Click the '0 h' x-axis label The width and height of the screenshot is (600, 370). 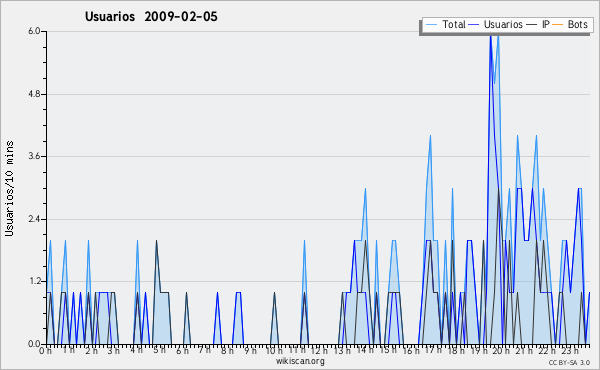[x=45, y=351]
